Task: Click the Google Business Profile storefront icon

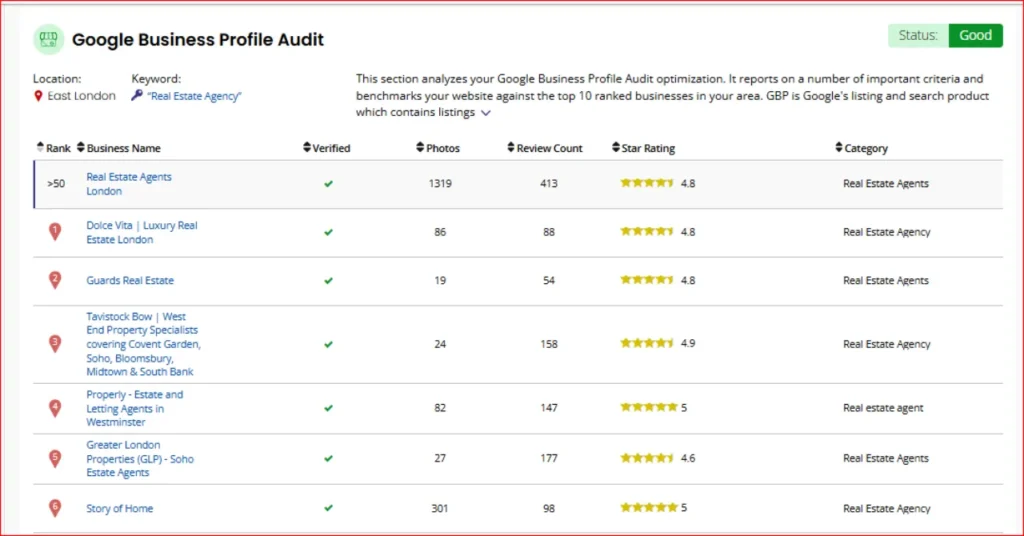Action: (x=48, y=39)
